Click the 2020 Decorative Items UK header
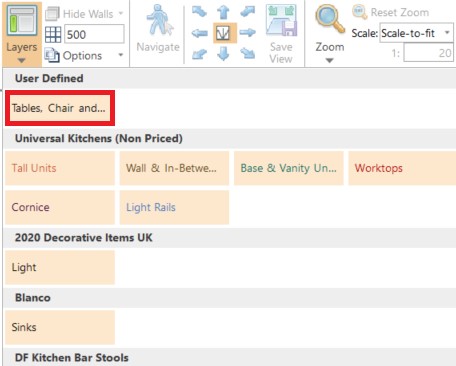This screenshot has width=456, height=366. (230, 238)
